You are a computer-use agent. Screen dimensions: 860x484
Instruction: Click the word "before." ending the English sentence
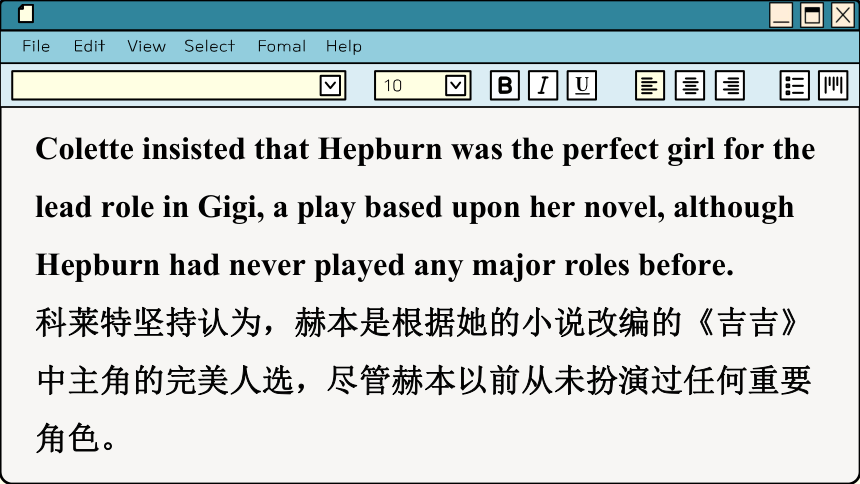pos(686,265)
